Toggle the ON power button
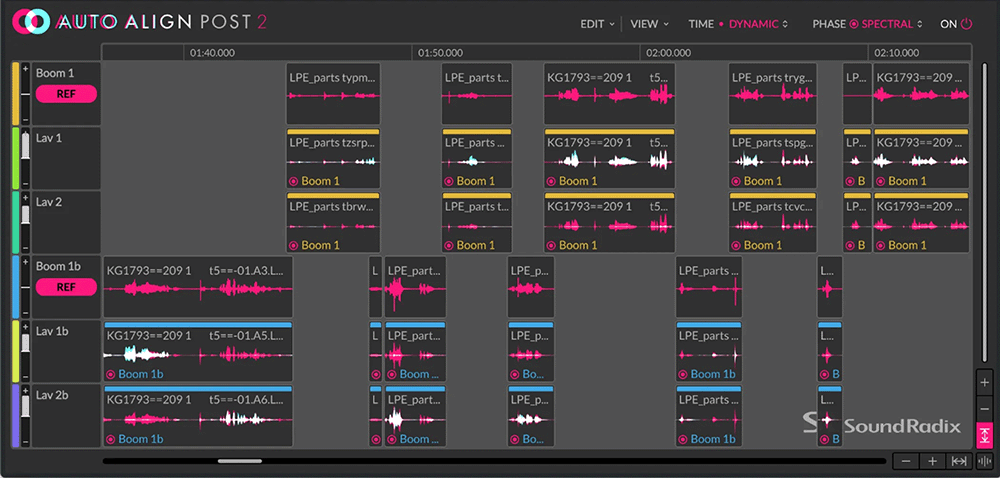This screenshot has height=478, width=1000. (957, 24)
